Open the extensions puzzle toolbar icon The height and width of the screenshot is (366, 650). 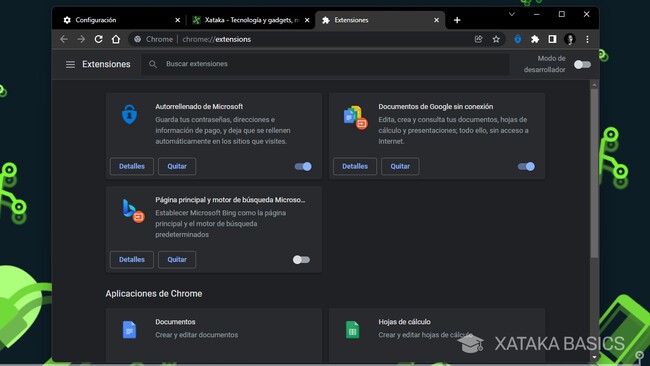[x=535, y=39]
